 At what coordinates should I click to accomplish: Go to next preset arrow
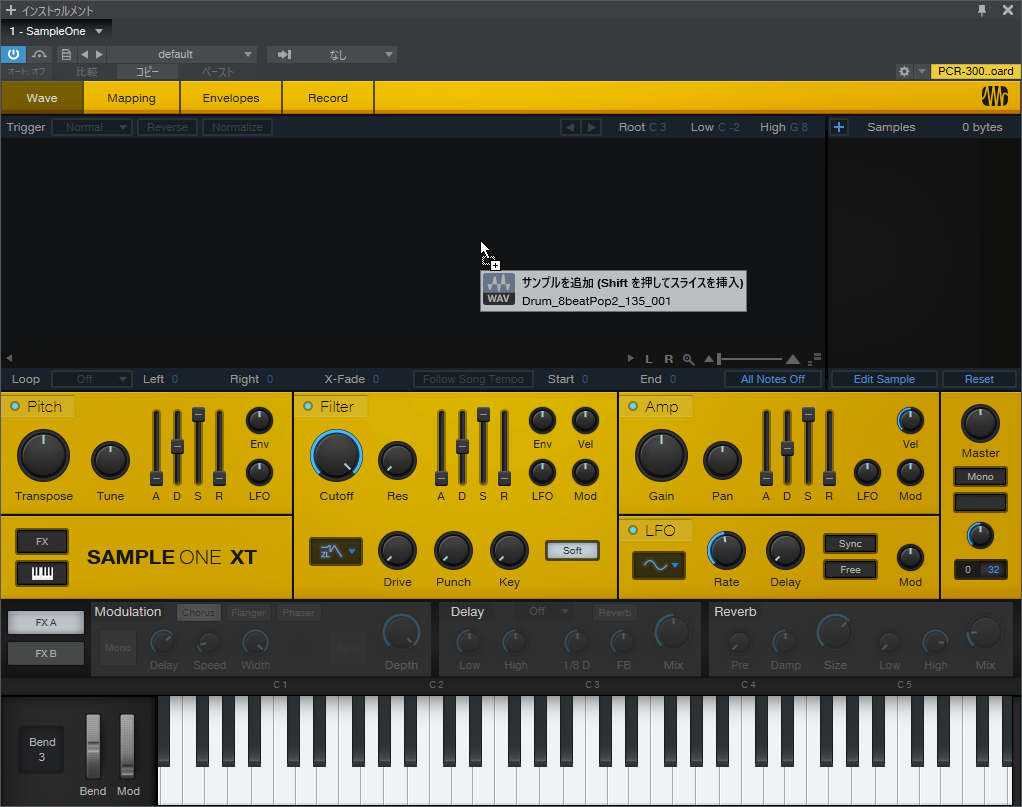99,55
